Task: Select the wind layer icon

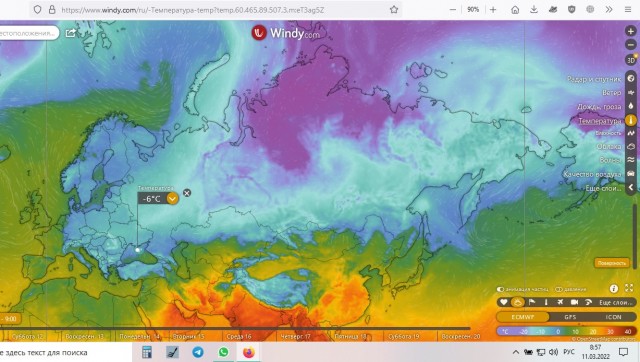Action: coord(631,93)
